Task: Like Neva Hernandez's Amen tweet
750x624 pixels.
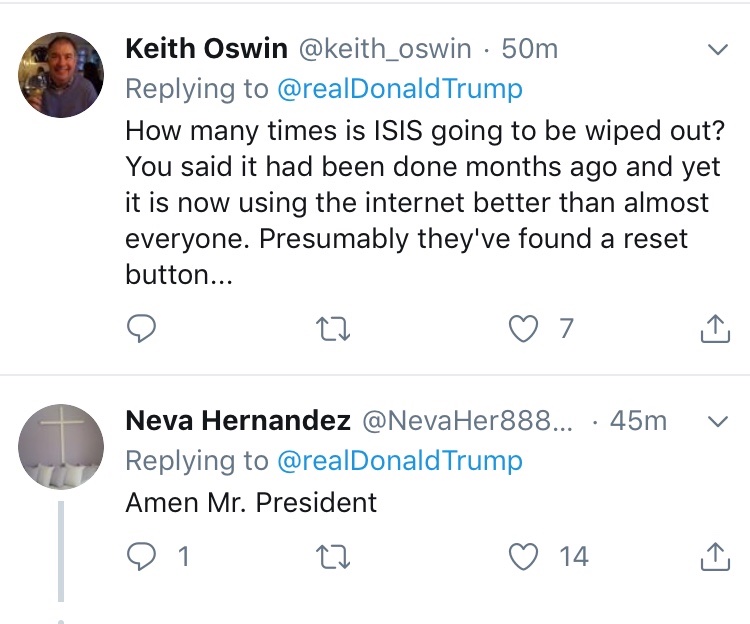Action: point(524,557)
